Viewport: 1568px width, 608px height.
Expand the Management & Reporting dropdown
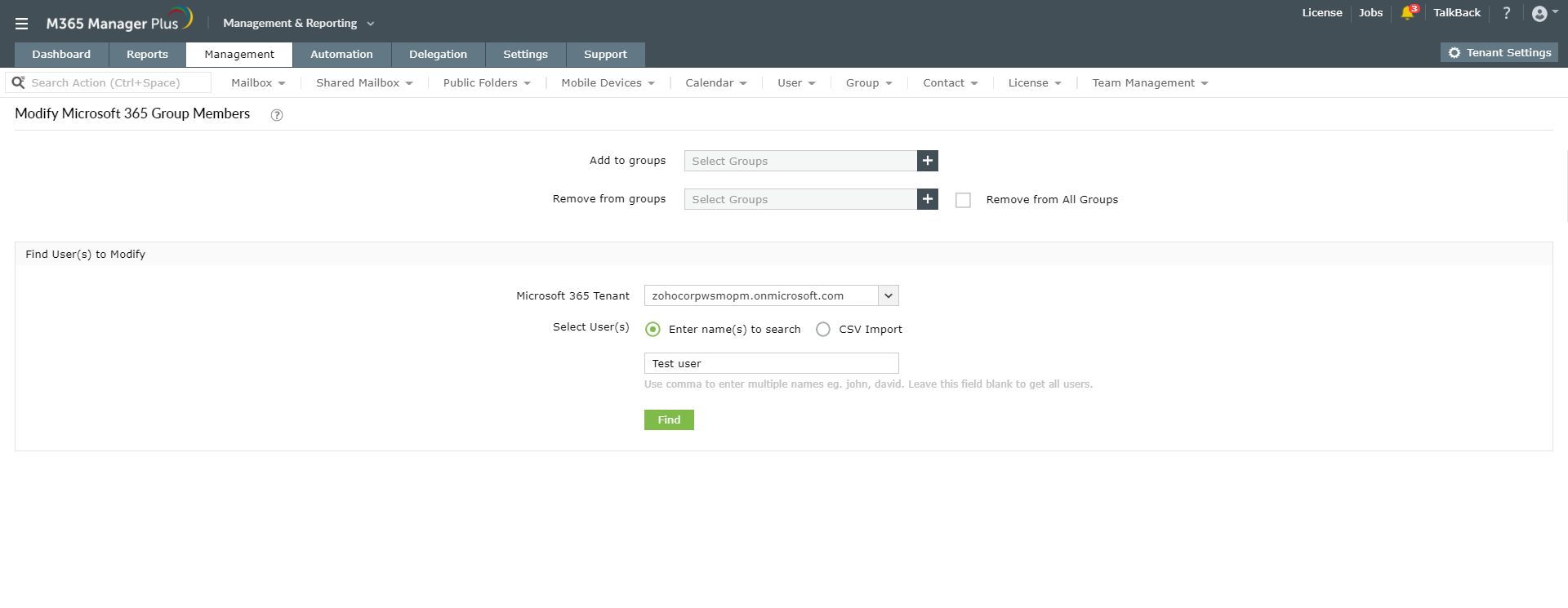coord(298,23)
